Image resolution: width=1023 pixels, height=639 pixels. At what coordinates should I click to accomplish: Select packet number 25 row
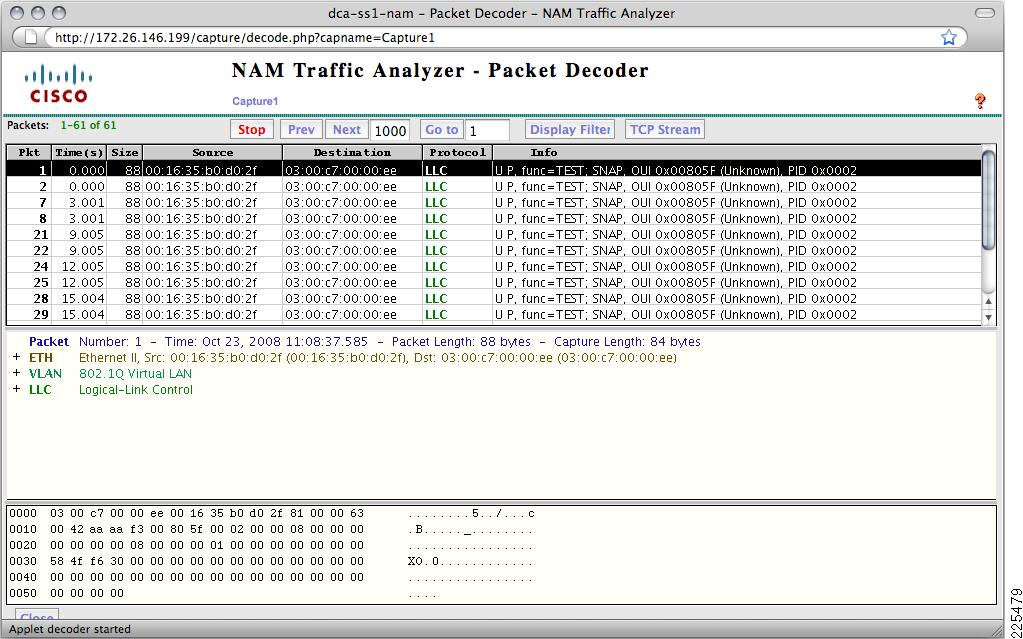494,283
